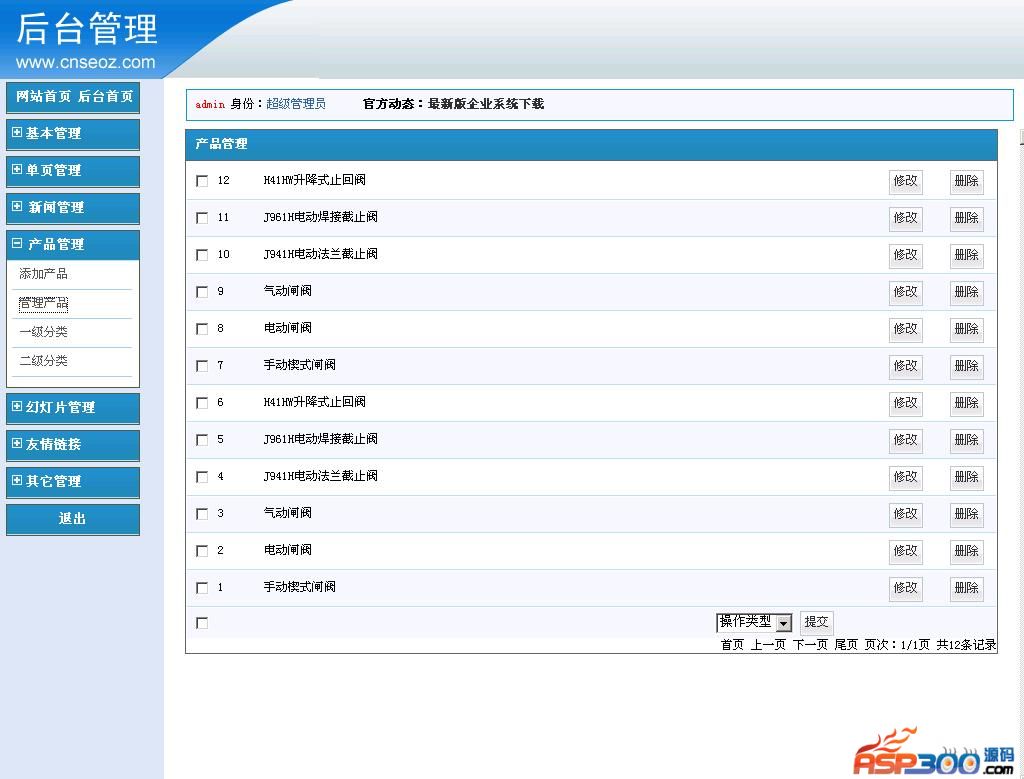Click 提交 to submit the operation

pyautogui.click(x=816, y=622)
